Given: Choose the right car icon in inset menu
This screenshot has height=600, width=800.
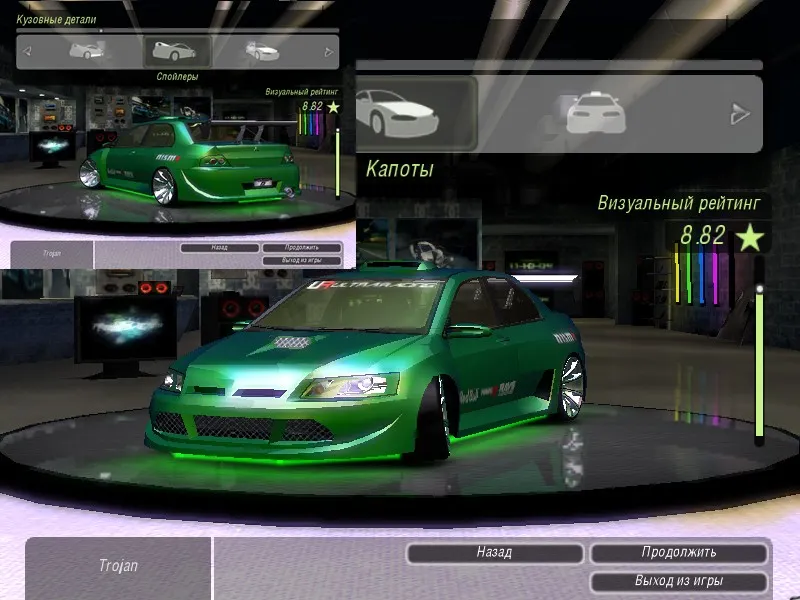Looking at the screenshot, I should click(262, 51).
